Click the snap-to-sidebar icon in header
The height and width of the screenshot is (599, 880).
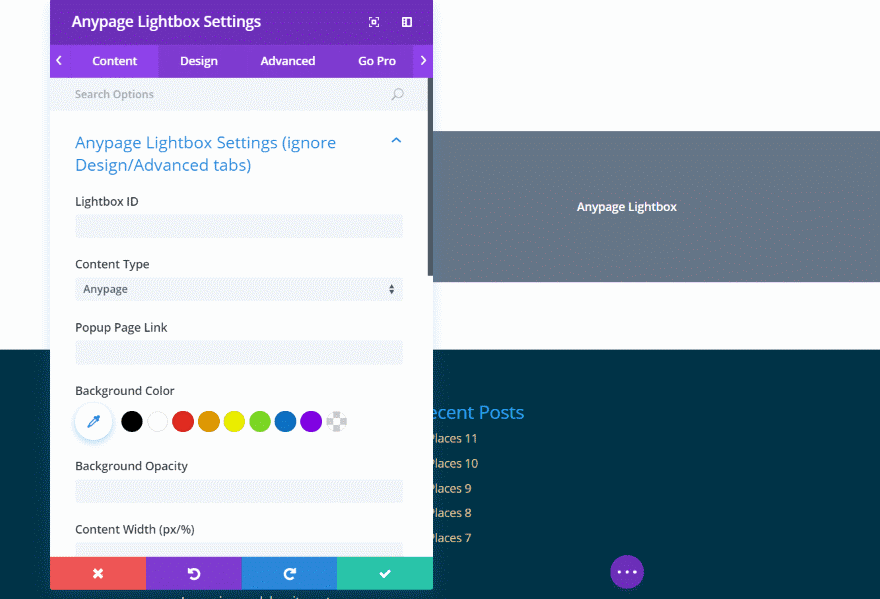click(407, 22)
